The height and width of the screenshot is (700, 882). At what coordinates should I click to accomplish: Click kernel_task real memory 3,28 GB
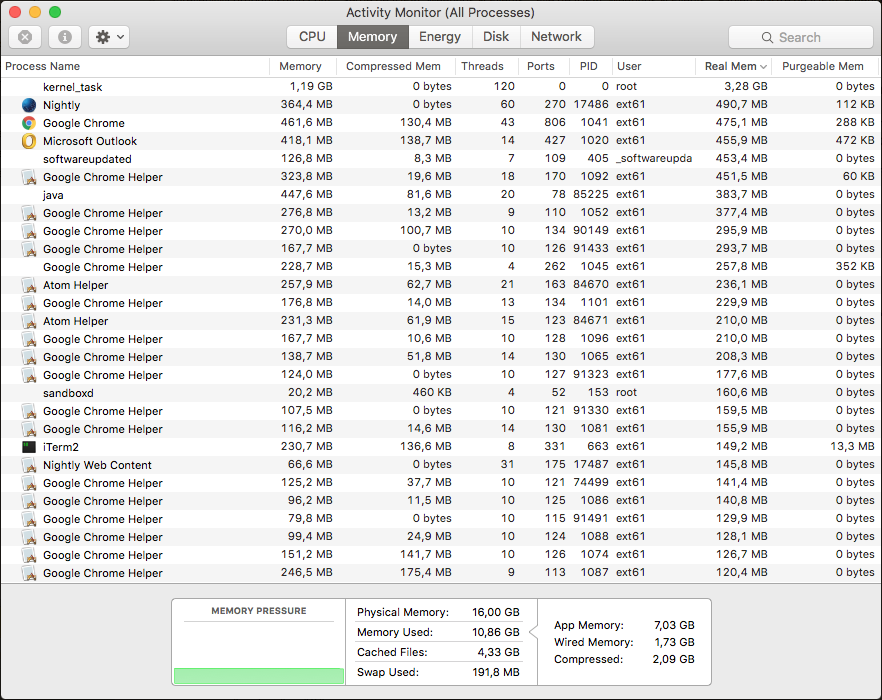(x=745, y=87)
